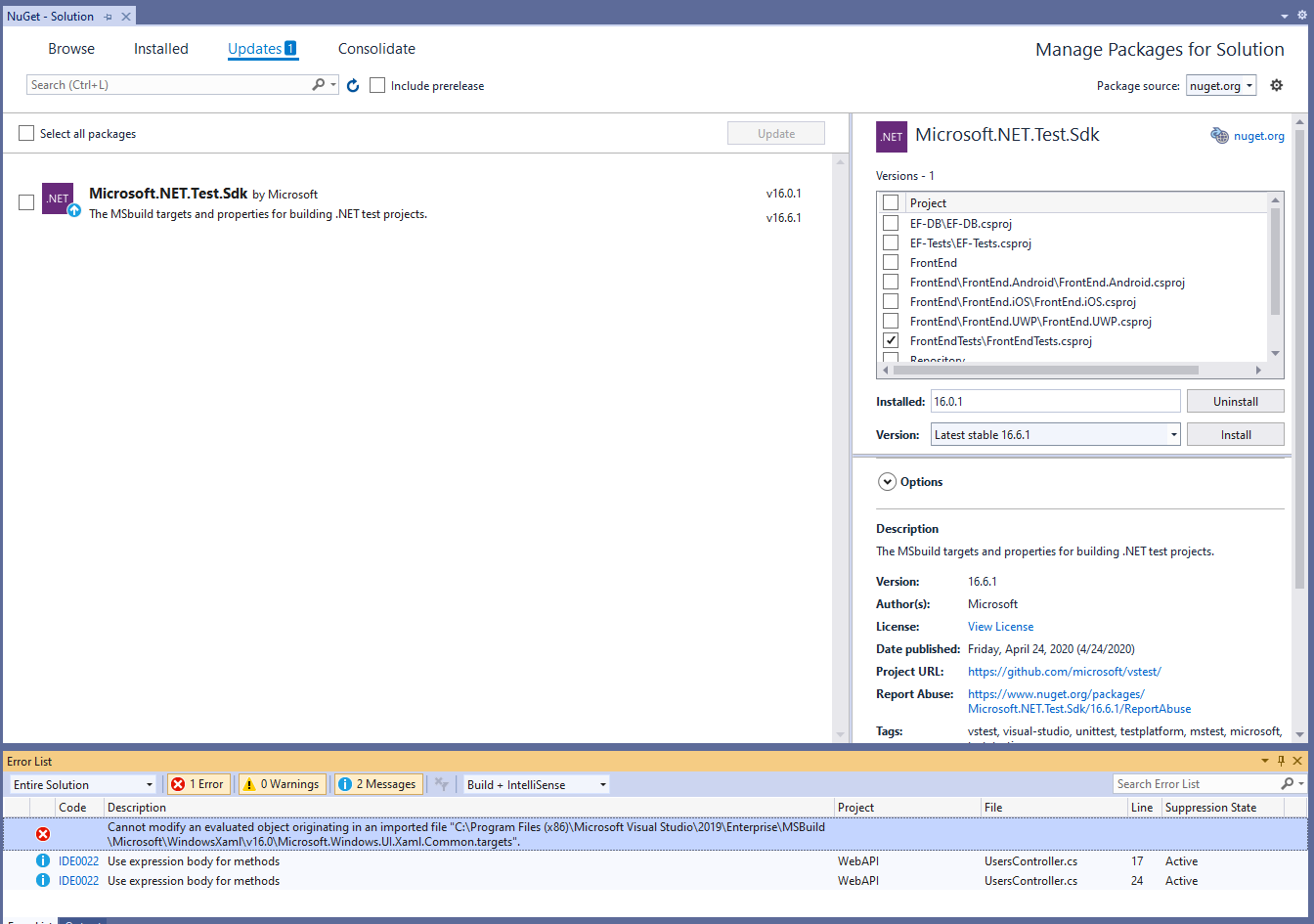The width and height of the screenshot is (1314, 924).
Task: Toggle the 2 Messages filter button
Action: (x=378, y=784)
